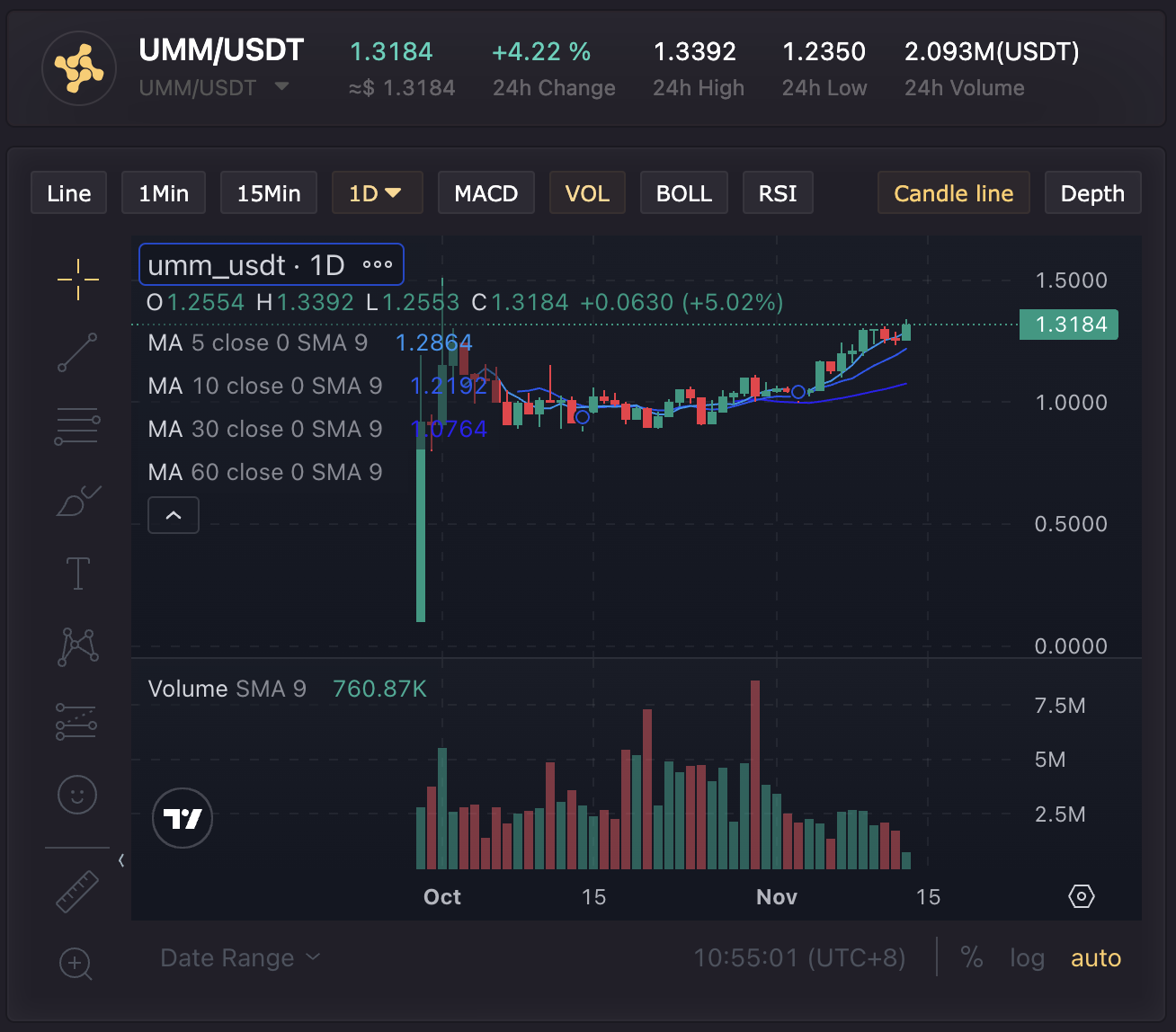Select the MA 30 close indicator legend
Viewport: 1176px width, 1032px height.
point(265,429)
